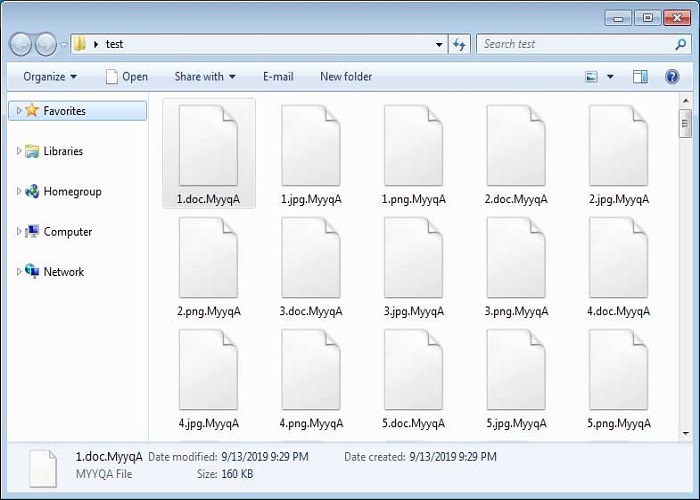Select the 1.jpg.MyyqA file icon
The image size is (700, 500).
tap(311, 146)
